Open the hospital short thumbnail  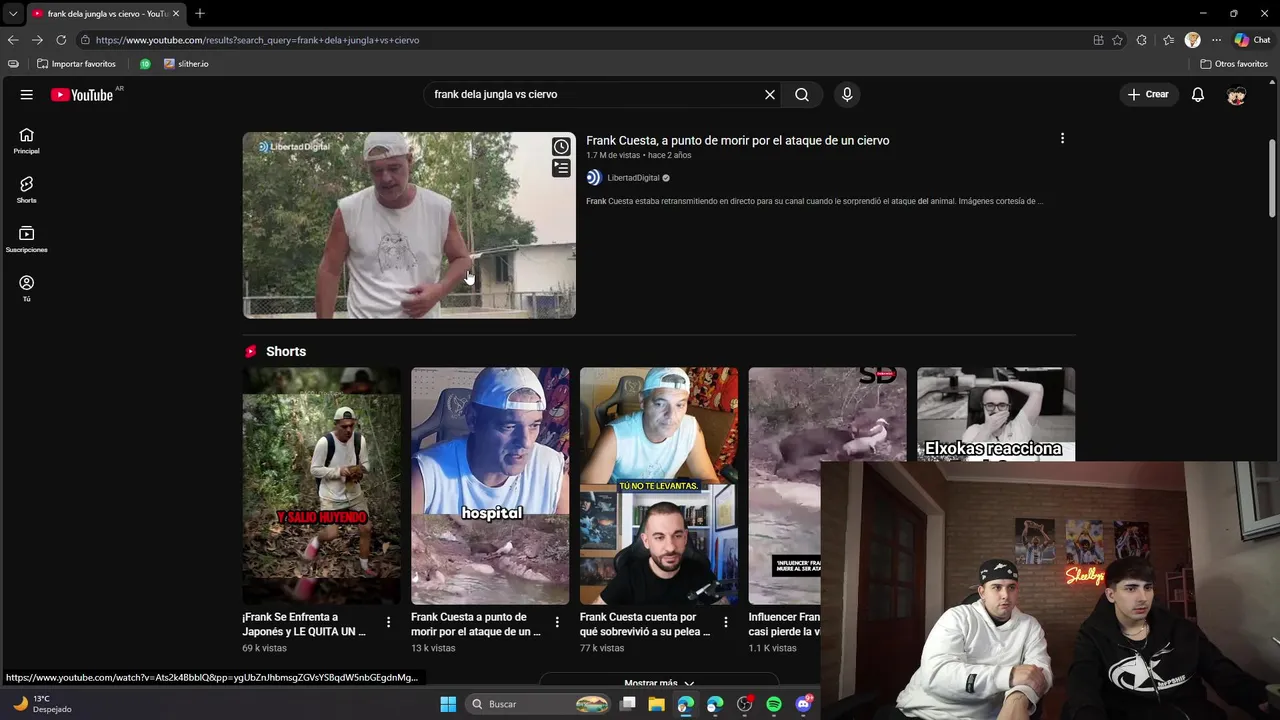coord(490,486)
